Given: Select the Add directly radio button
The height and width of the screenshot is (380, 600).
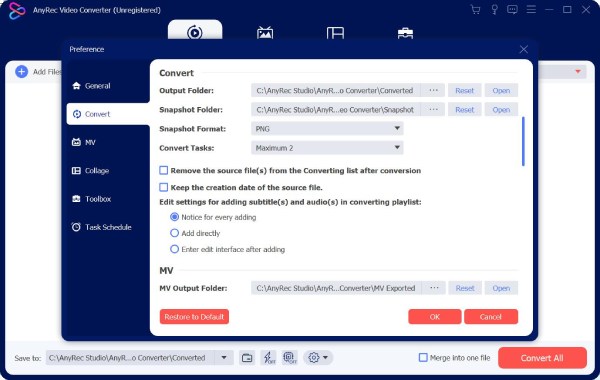Looking at the screenshot, I should [x=174, y=233].
